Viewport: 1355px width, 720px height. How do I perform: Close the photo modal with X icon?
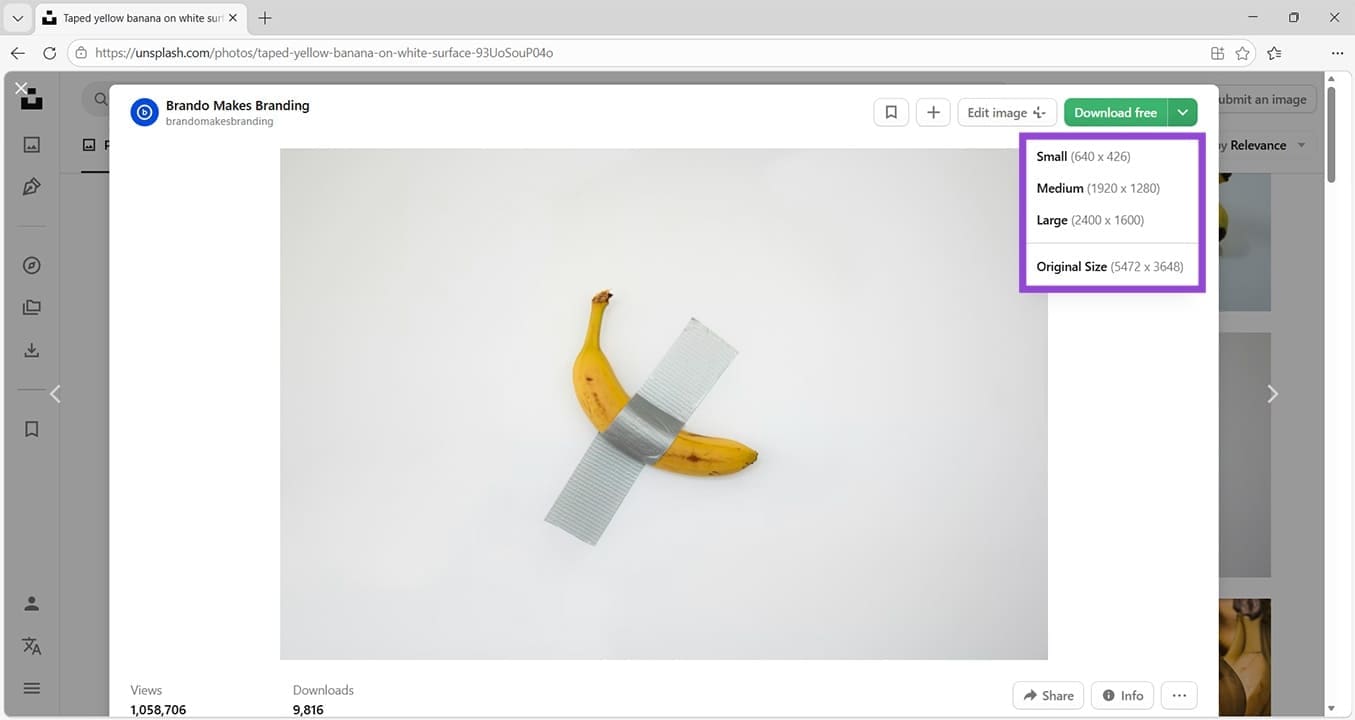click(21, 88)
